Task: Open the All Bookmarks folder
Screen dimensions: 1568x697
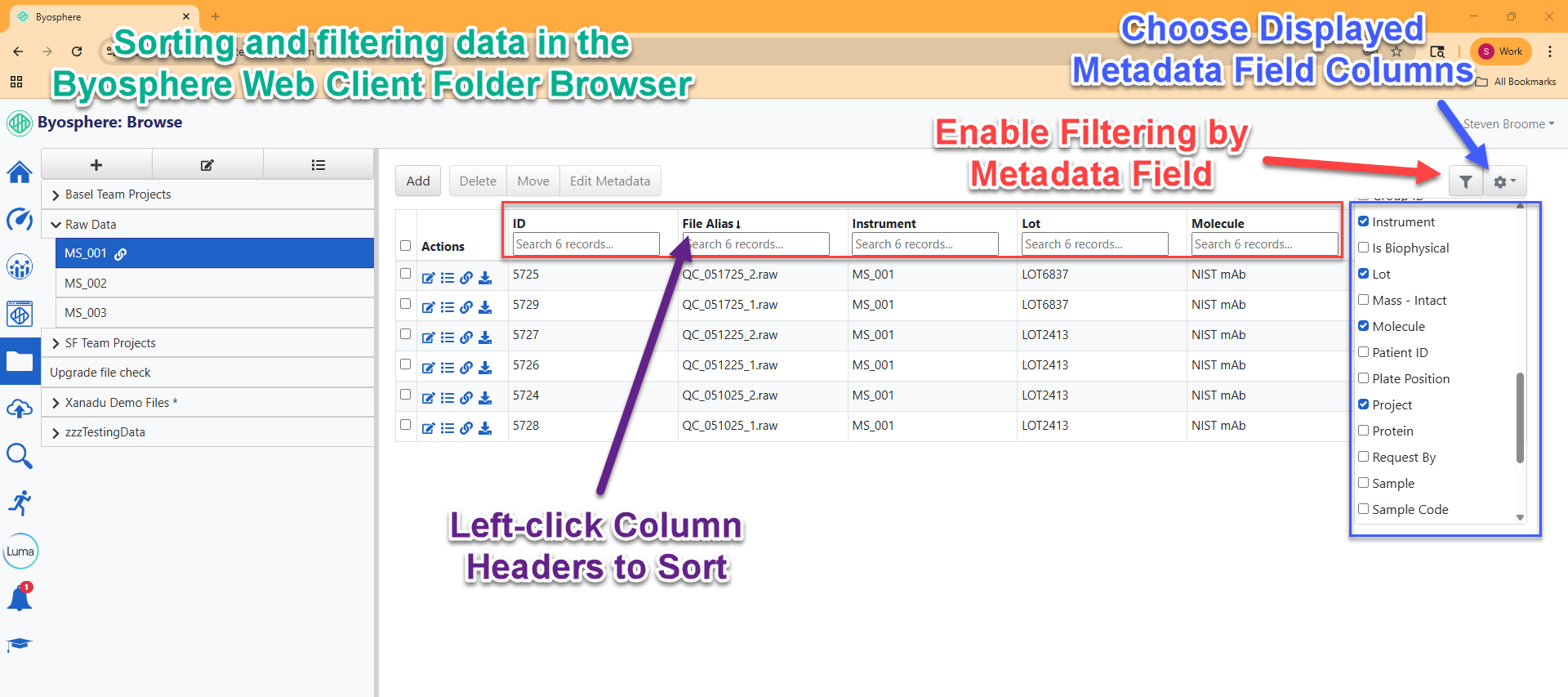Action: click(1516, 82)
